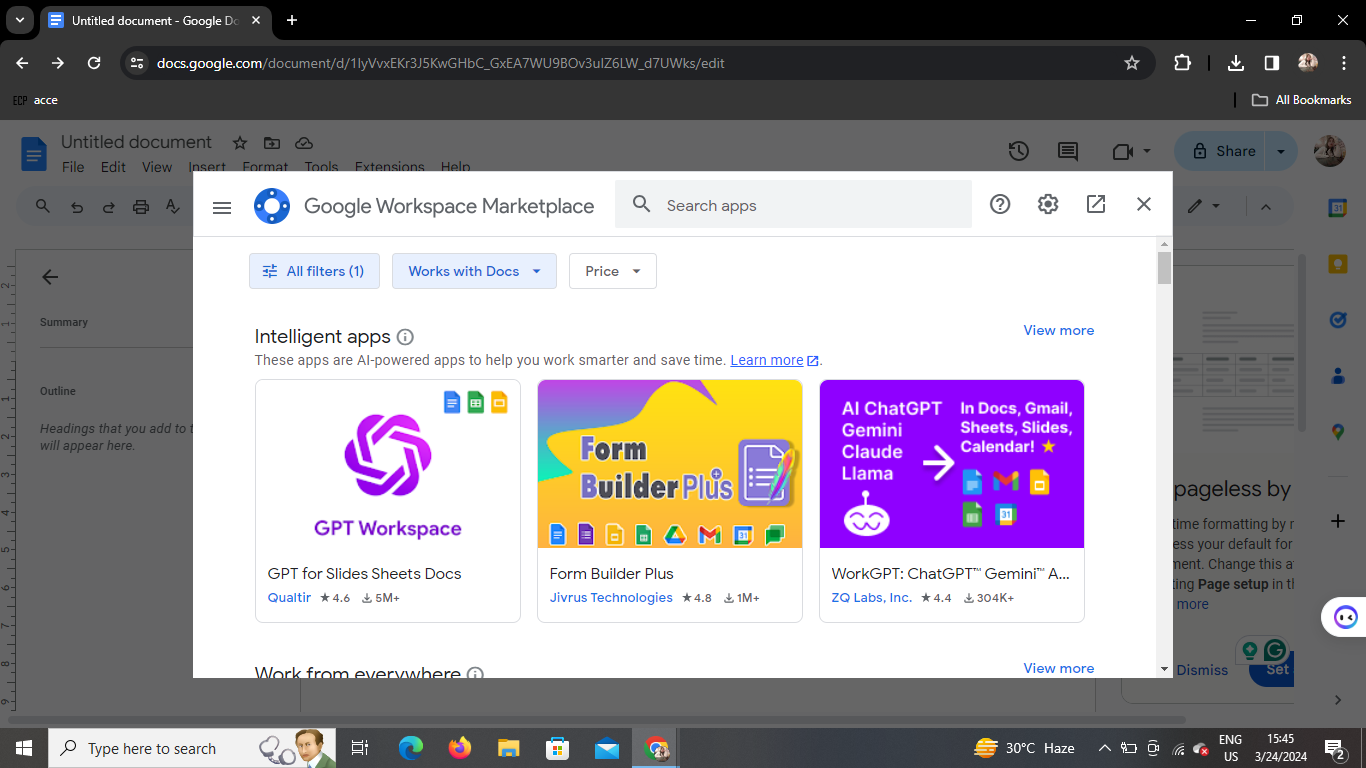This screenshot has height=768, width=1366.
Task: Open Chrome extensions puzzle icon
Action: 1182,63
